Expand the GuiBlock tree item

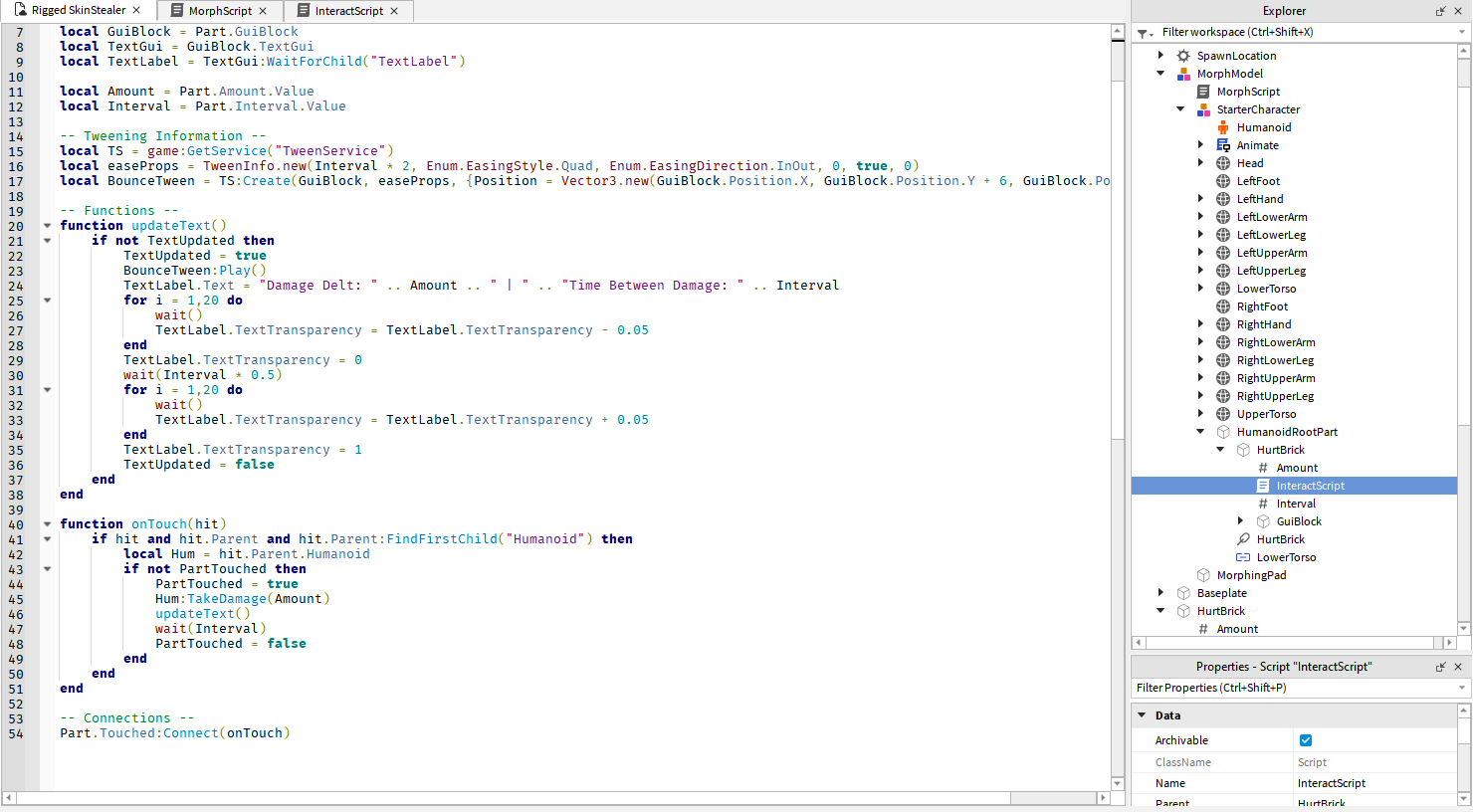(1240, 521)
